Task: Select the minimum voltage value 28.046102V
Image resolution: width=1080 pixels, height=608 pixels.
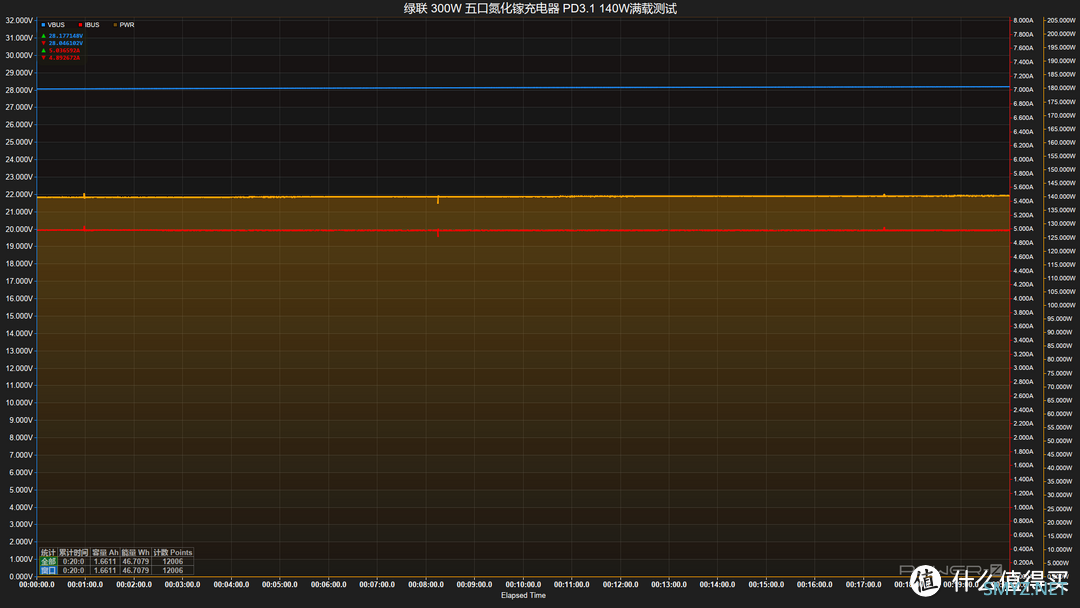Action: (x=65, y=43)
